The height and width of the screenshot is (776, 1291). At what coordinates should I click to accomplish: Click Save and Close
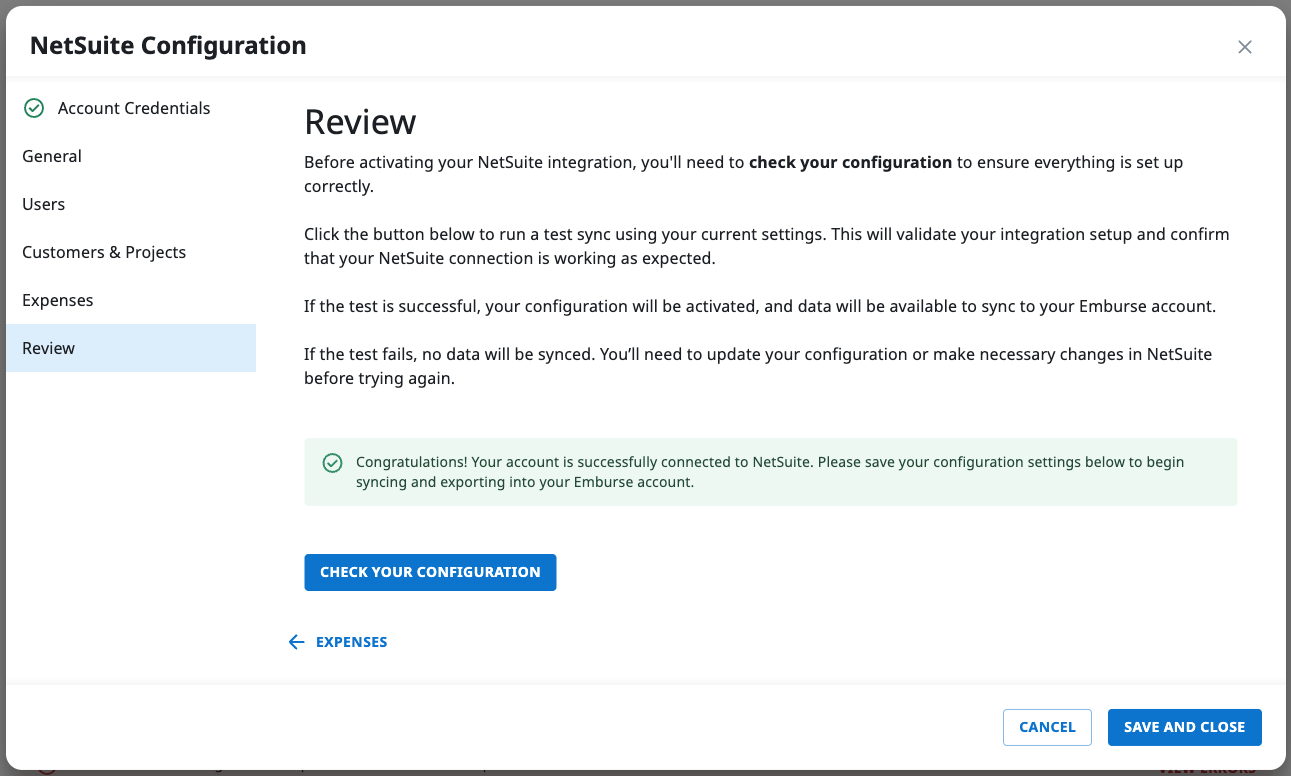(1184, 727)
